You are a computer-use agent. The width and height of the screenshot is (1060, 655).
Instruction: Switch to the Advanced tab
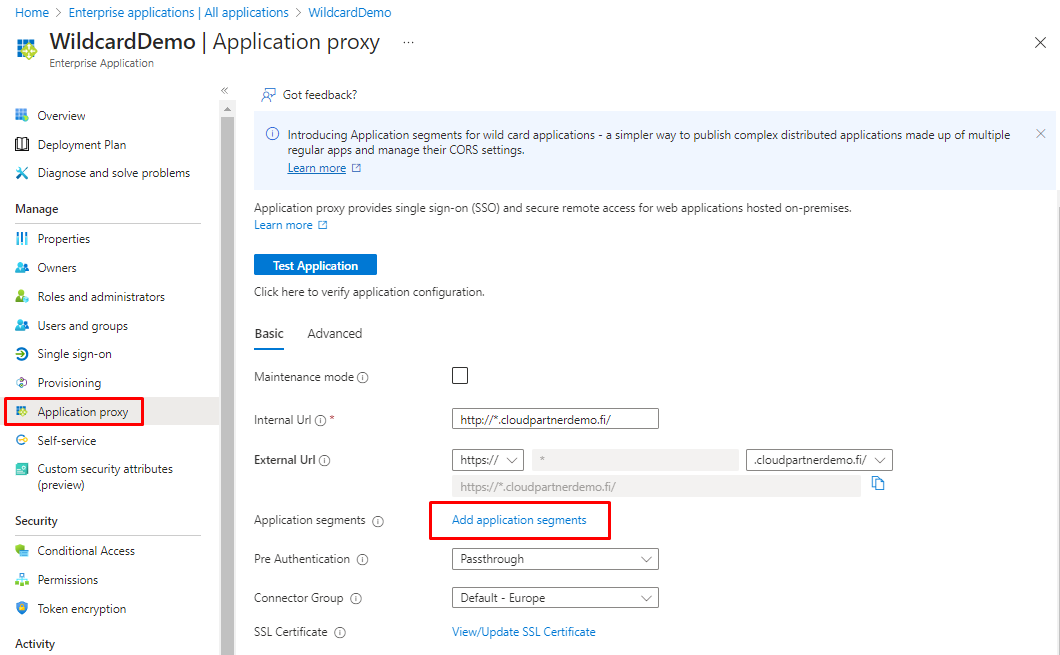[x=334, y=334]
